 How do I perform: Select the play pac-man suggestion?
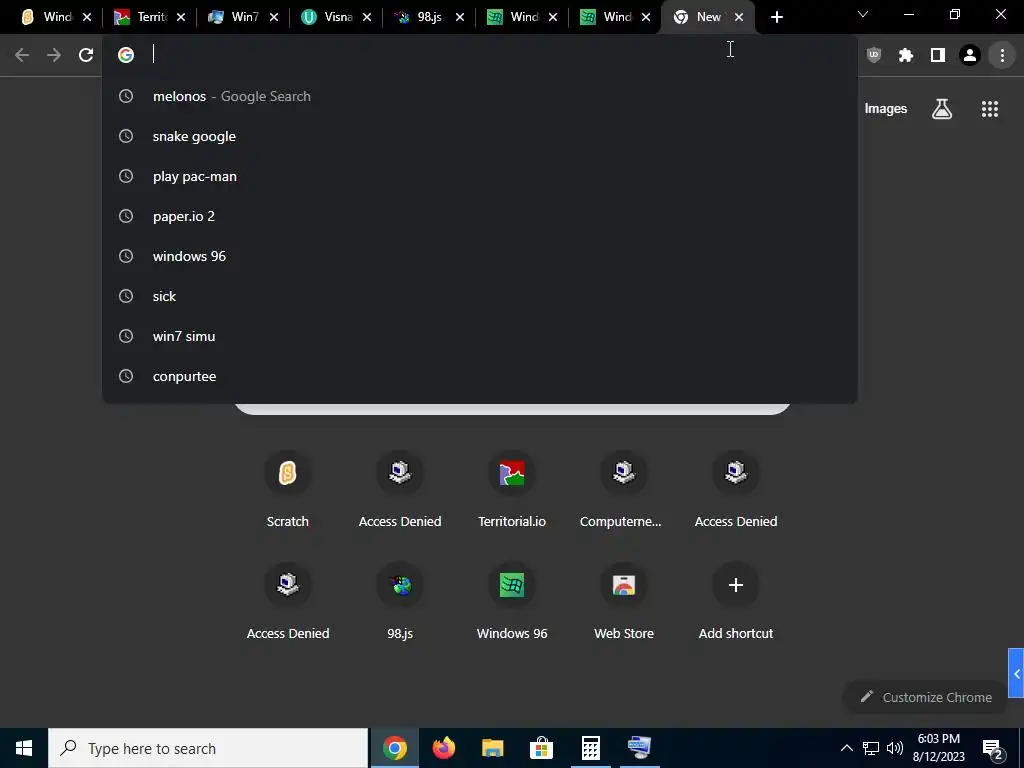coord(480,176)
